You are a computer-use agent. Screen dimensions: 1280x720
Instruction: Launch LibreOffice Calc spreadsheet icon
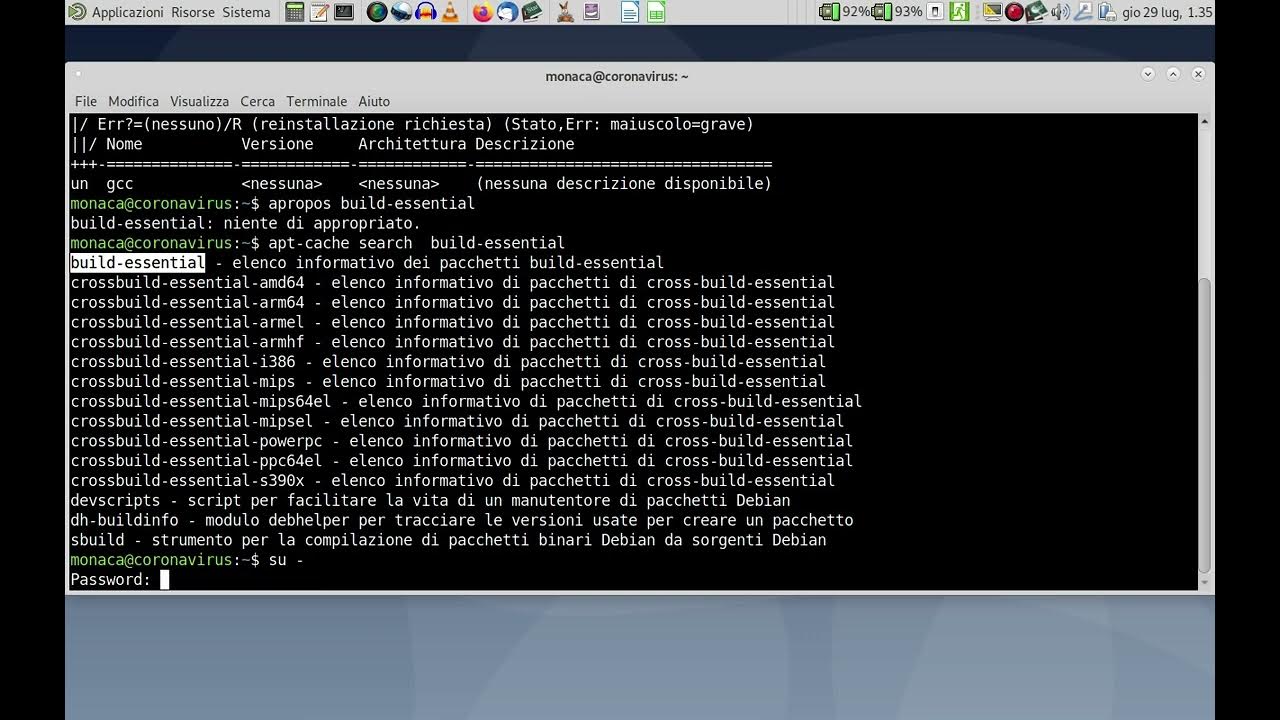(x=655, y=12)
